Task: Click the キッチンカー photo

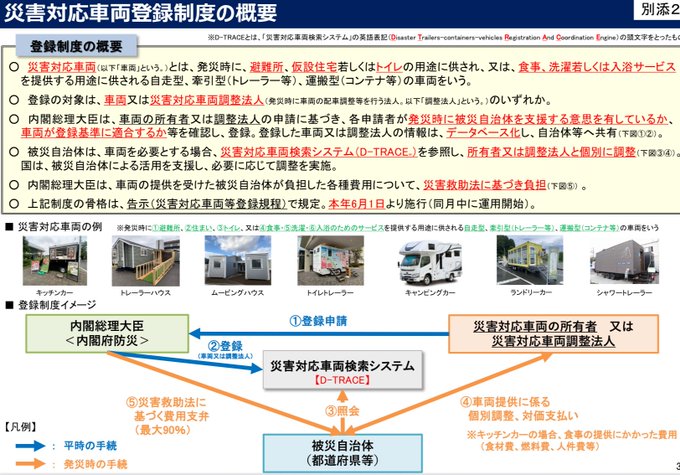Action: (55, 260)
